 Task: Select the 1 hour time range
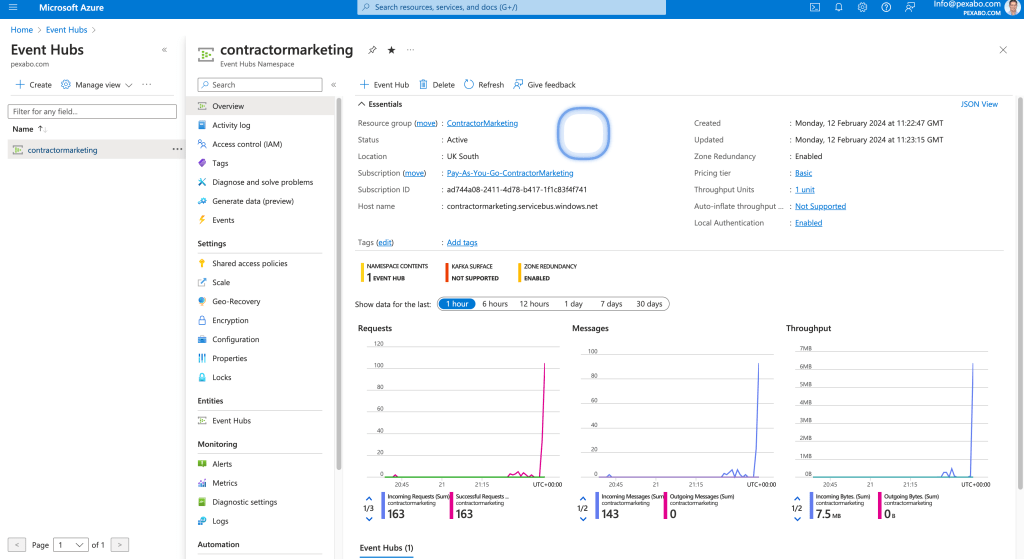[x=457, y=304]
